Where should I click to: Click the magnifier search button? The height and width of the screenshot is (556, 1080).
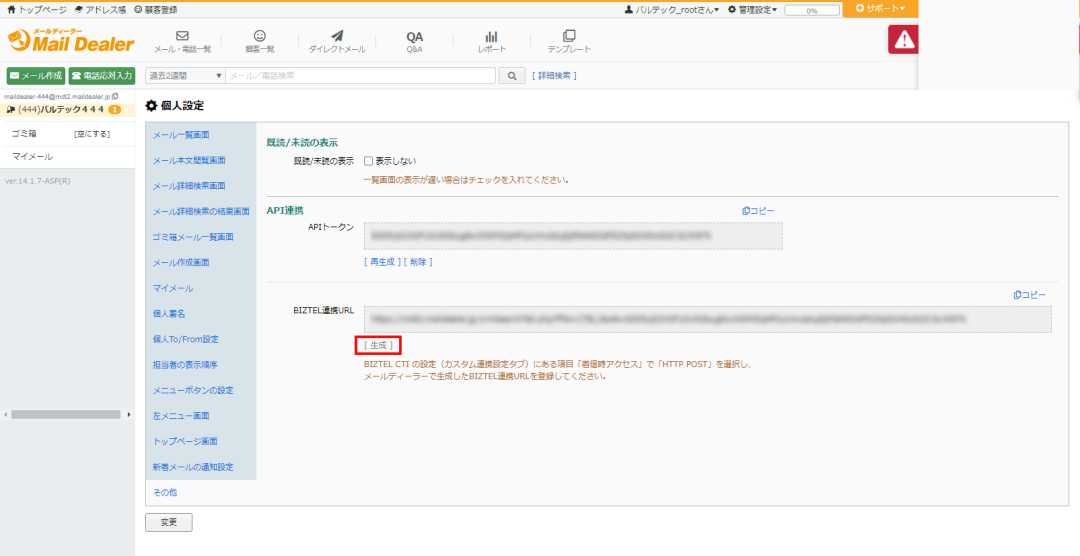511,75
